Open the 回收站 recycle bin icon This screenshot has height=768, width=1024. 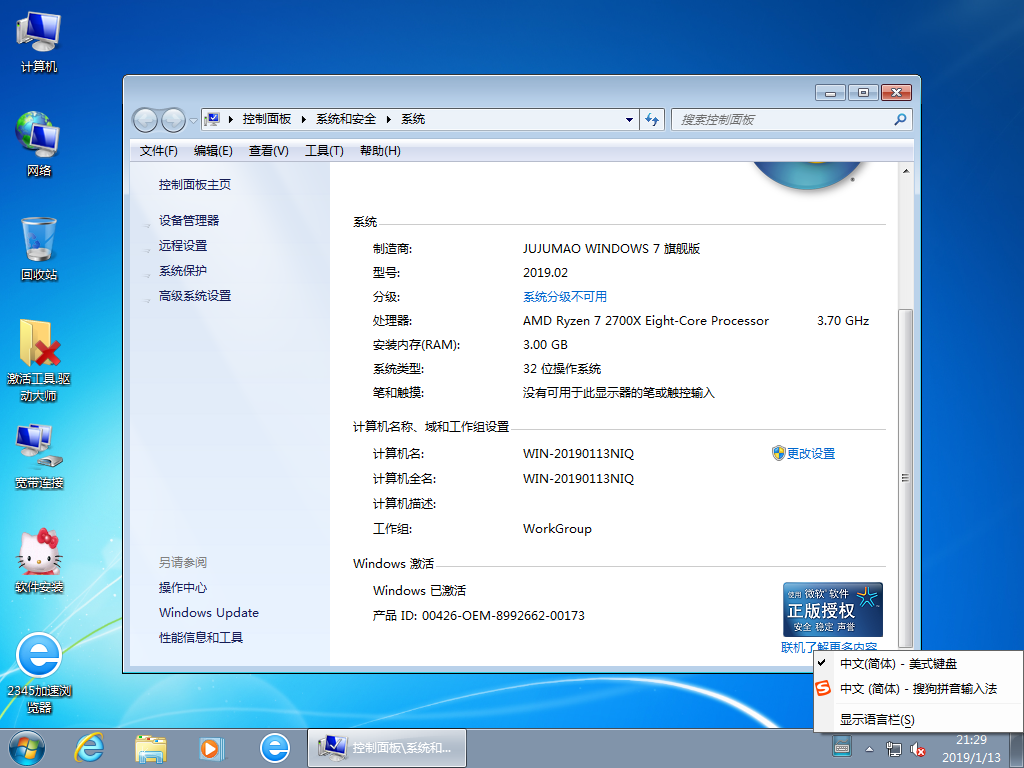(x=39, y=249)
